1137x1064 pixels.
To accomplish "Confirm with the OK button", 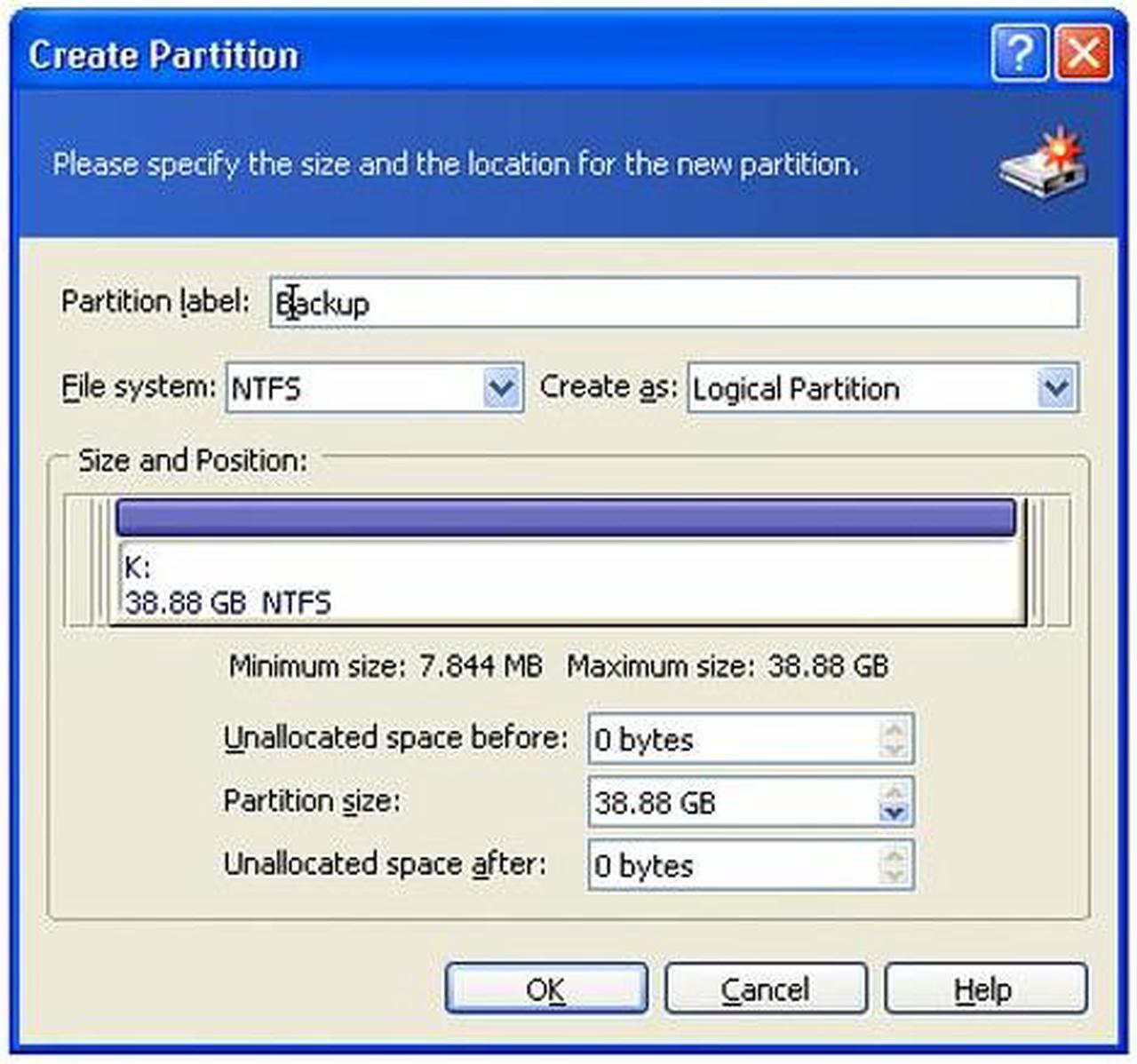I will tap(546, 989).
